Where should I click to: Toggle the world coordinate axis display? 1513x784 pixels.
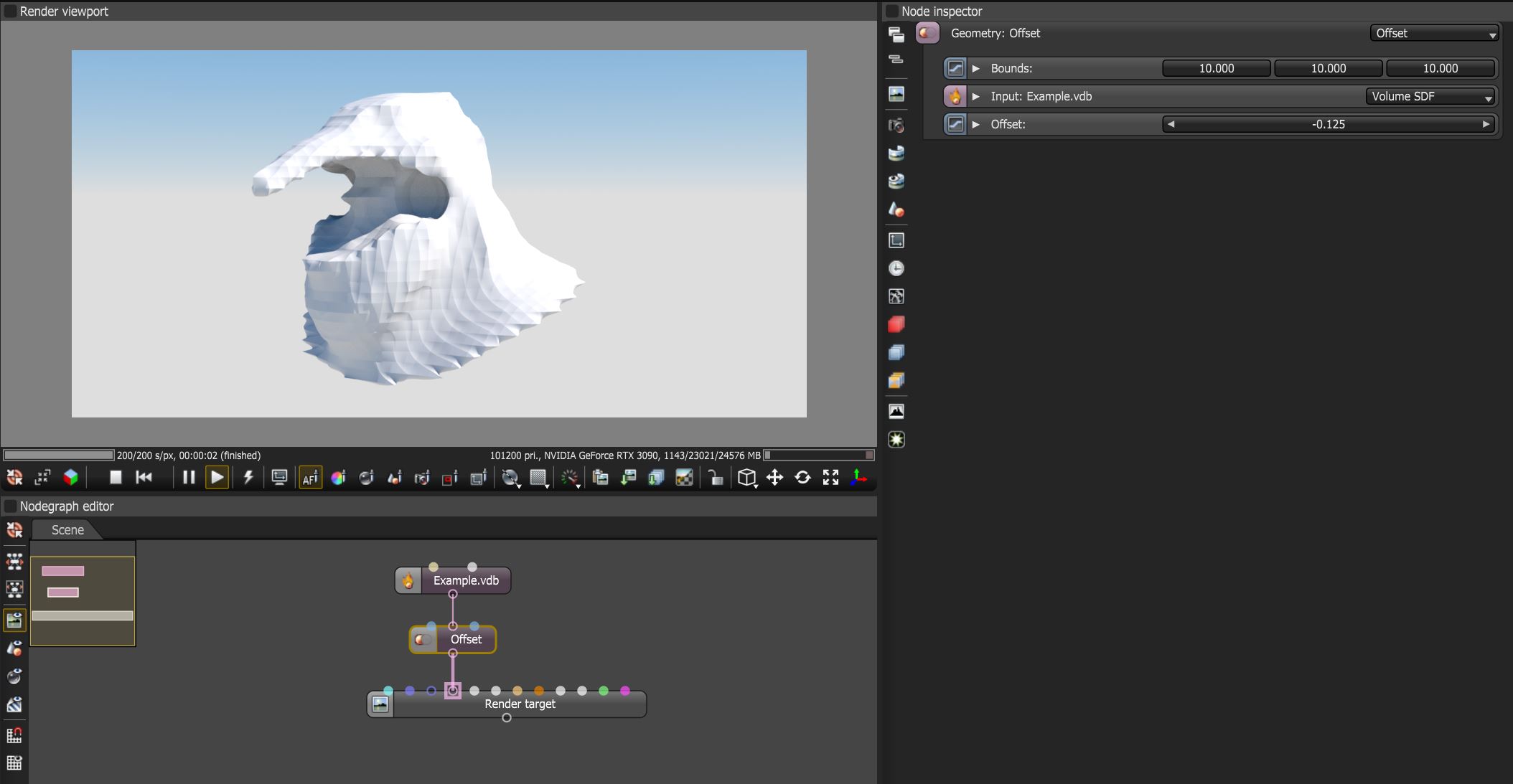pos(858,477)
